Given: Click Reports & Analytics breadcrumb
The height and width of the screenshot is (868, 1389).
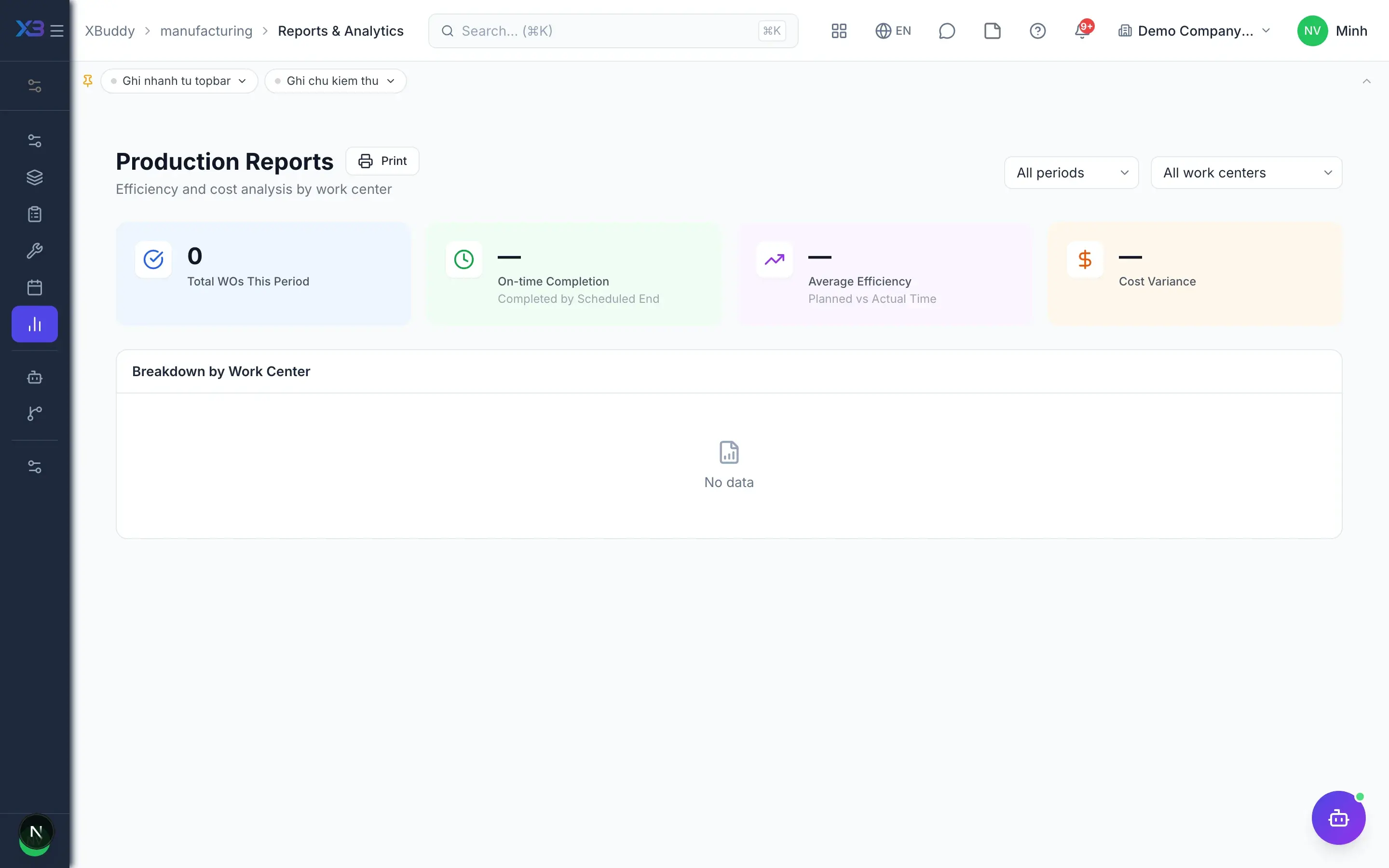Looking at the screenshot, I should point(340,31).
